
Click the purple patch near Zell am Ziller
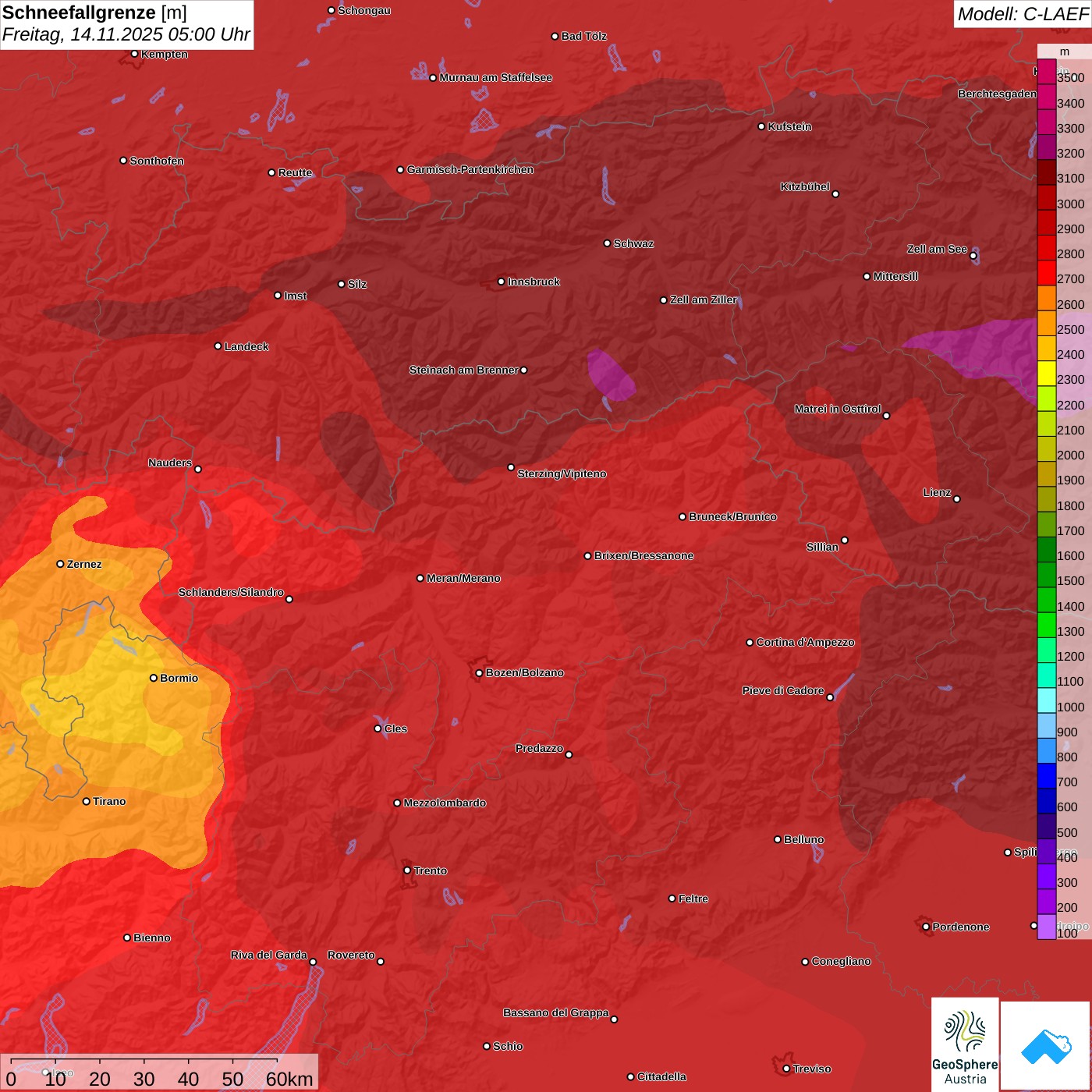click(611, 376)
